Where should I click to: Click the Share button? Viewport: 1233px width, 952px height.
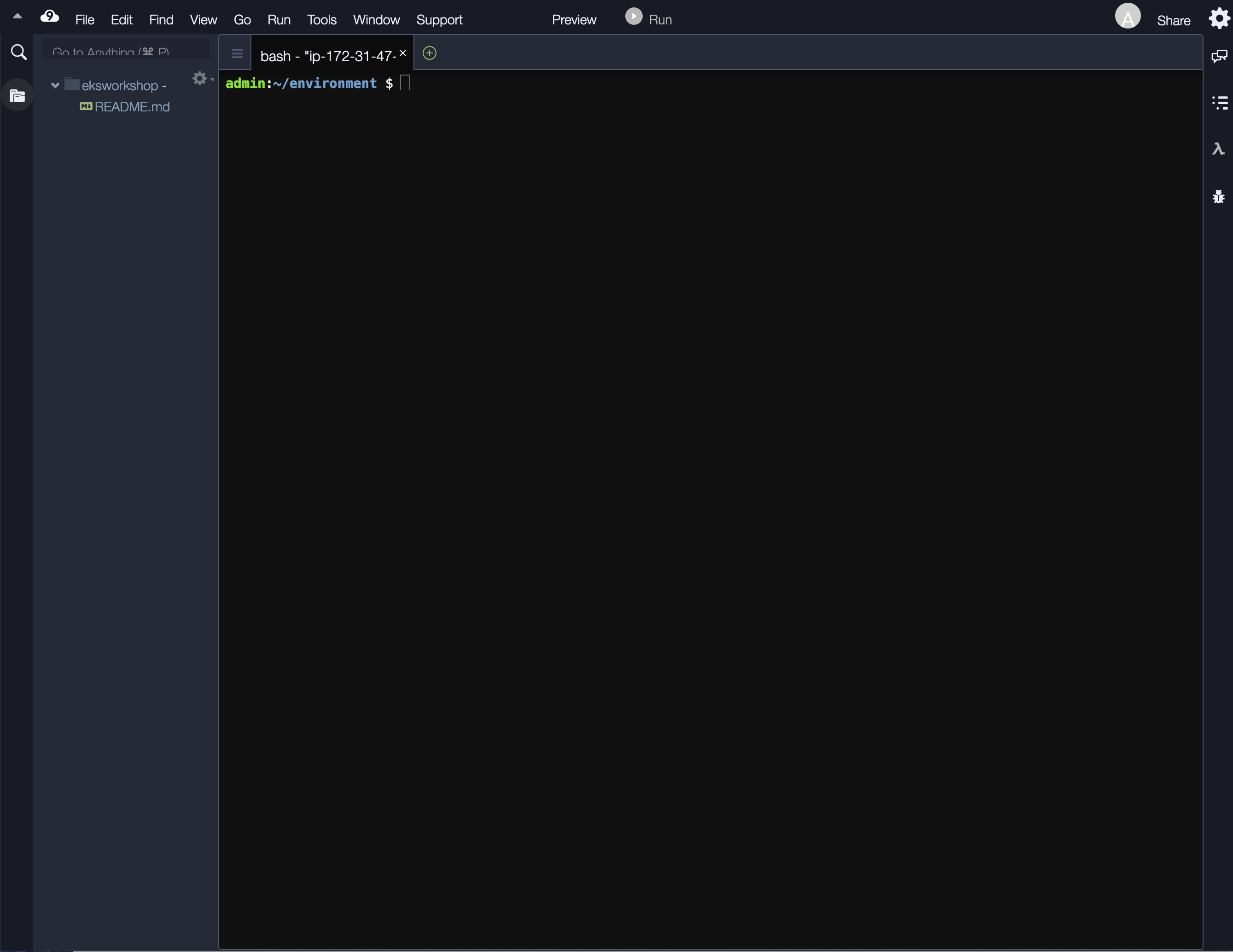tap(1173, 20)
